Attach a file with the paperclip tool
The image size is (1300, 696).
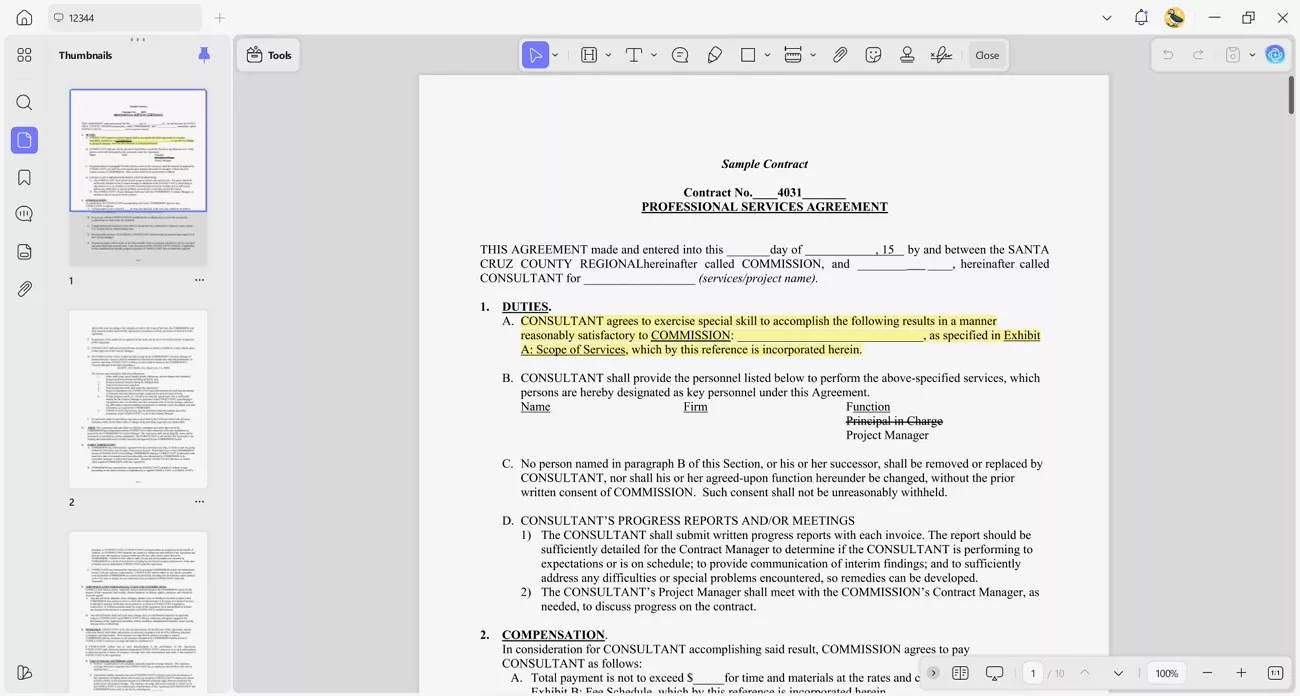click(840, 54)
